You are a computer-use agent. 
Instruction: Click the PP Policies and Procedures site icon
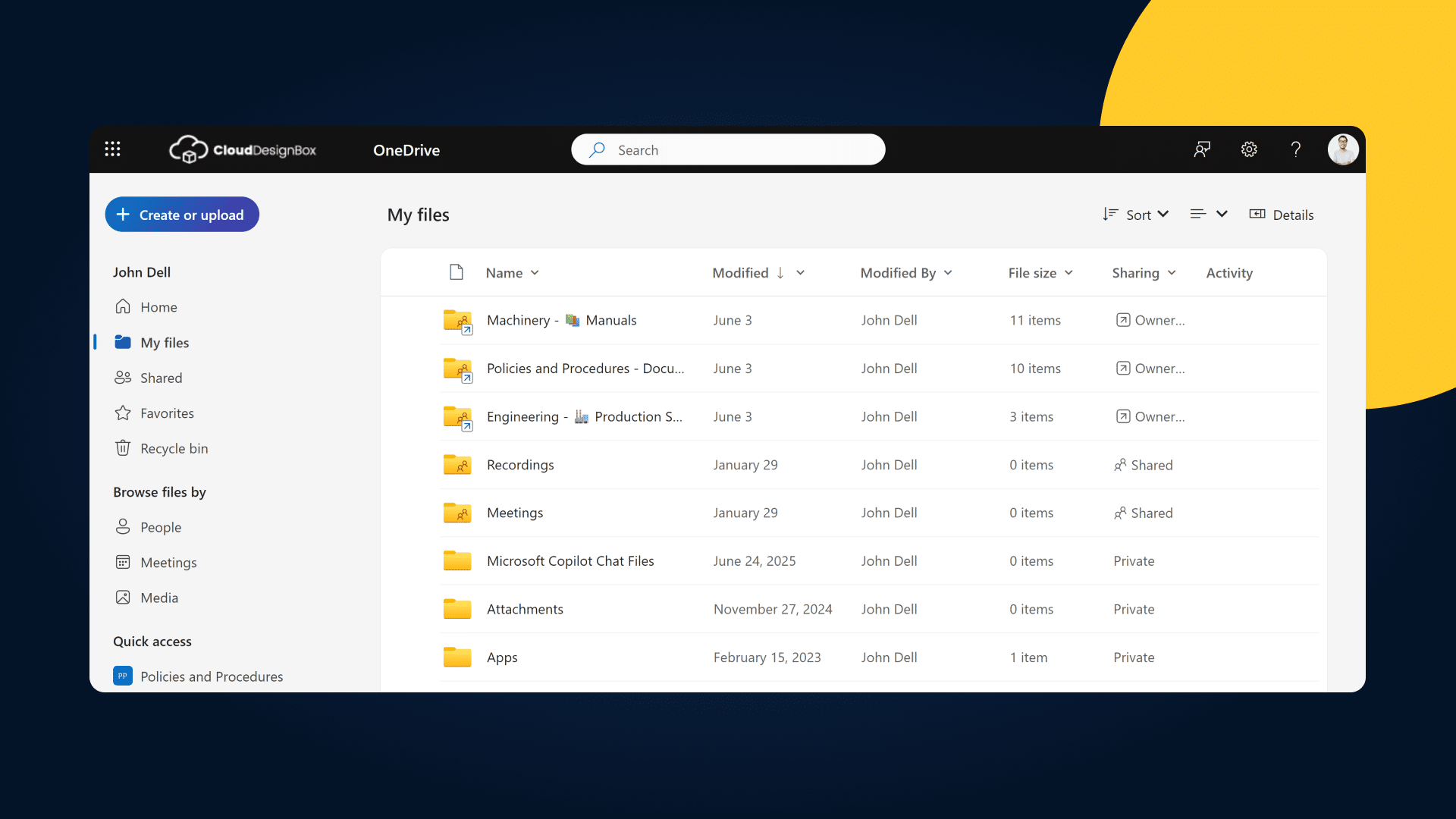123,676
